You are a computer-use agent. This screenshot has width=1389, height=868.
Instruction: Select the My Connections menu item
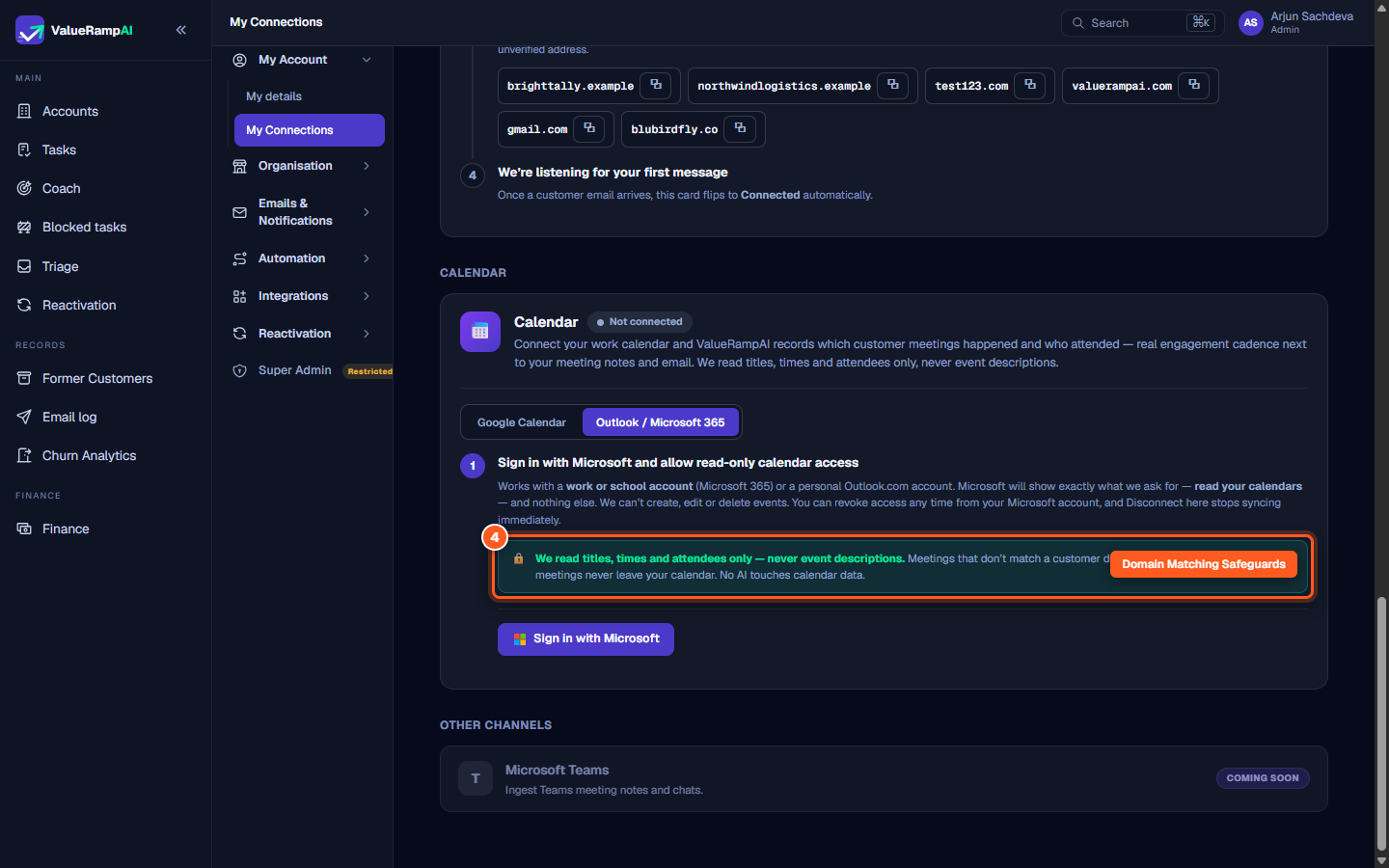[309, 130]
